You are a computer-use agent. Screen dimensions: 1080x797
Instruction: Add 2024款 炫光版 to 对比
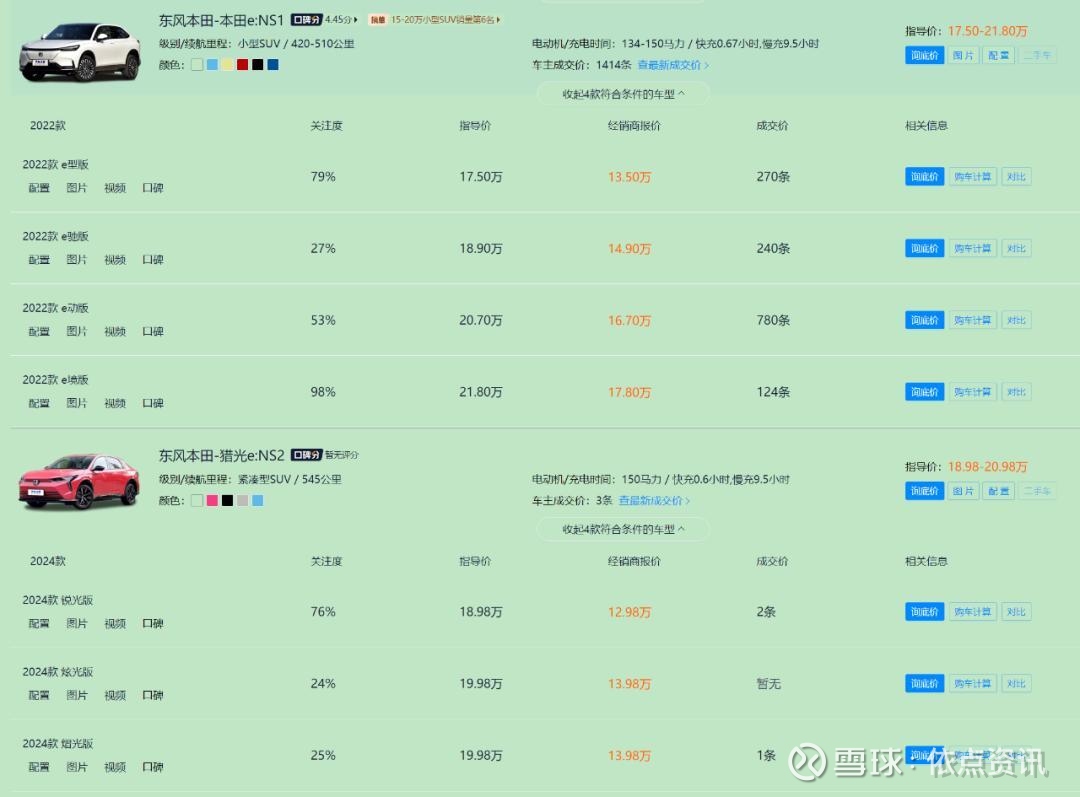[x=1016, y=683]
